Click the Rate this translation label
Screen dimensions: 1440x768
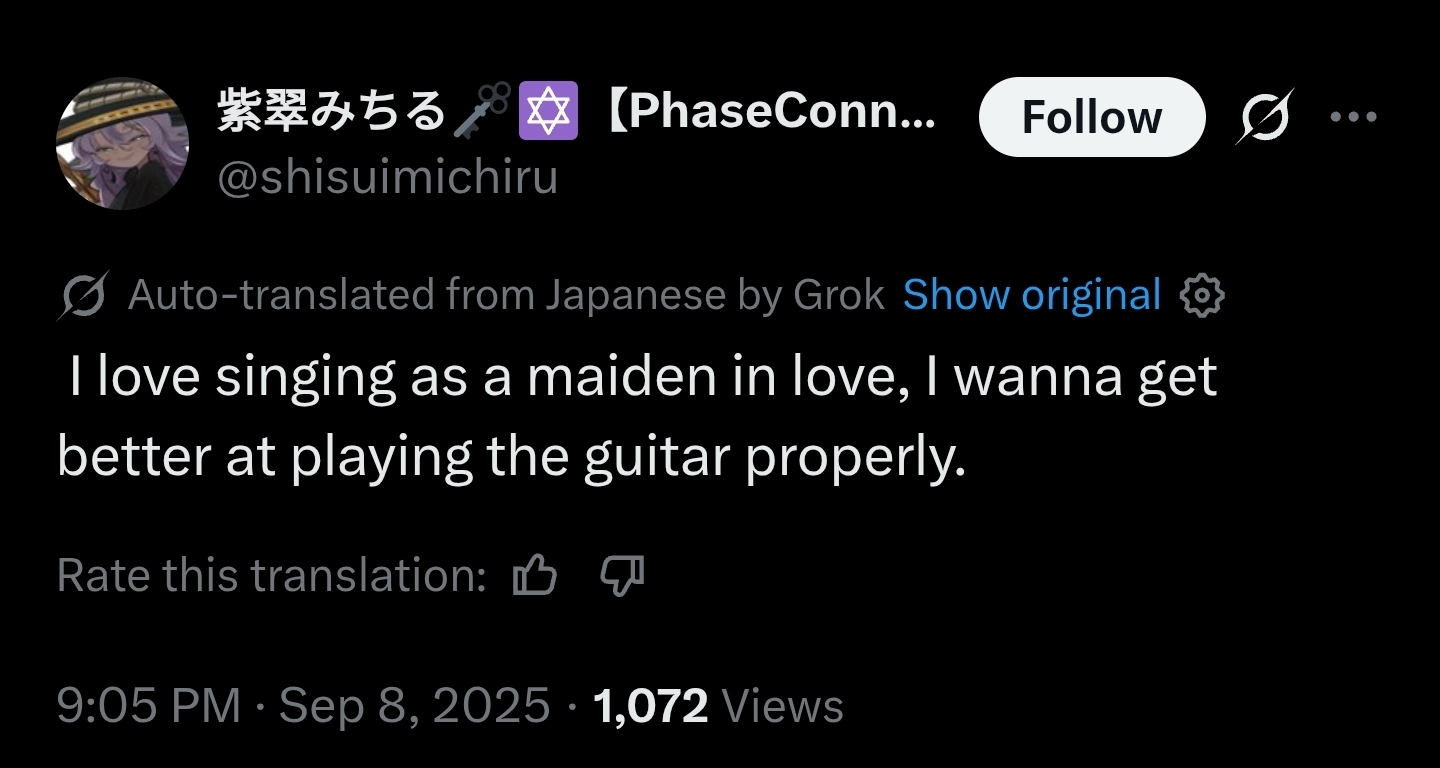271,576
